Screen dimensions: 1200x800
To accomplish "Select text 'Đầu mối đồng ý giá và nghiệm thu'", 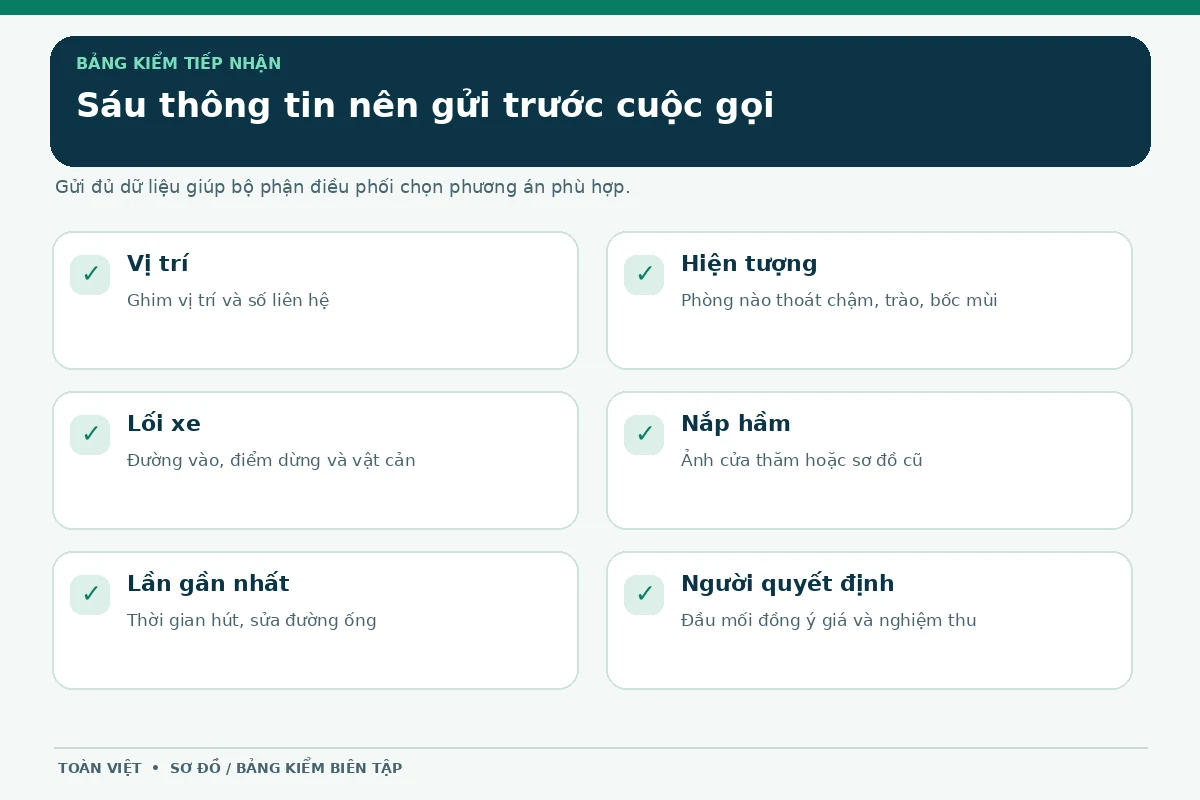I will (829, 620).
